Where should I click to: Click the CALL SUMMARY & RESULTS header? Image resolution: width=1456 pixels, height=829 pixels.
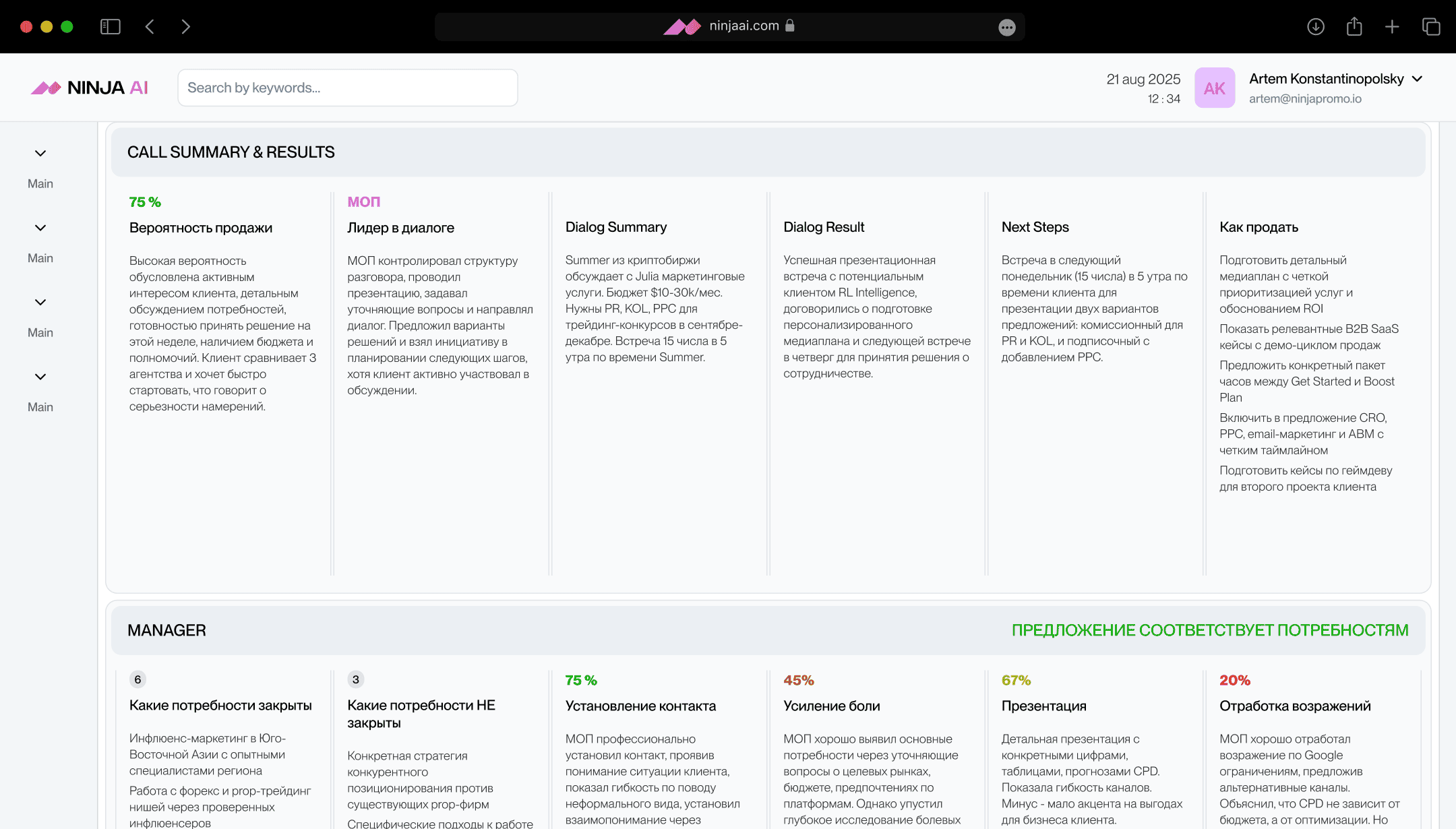pos(231,152)
